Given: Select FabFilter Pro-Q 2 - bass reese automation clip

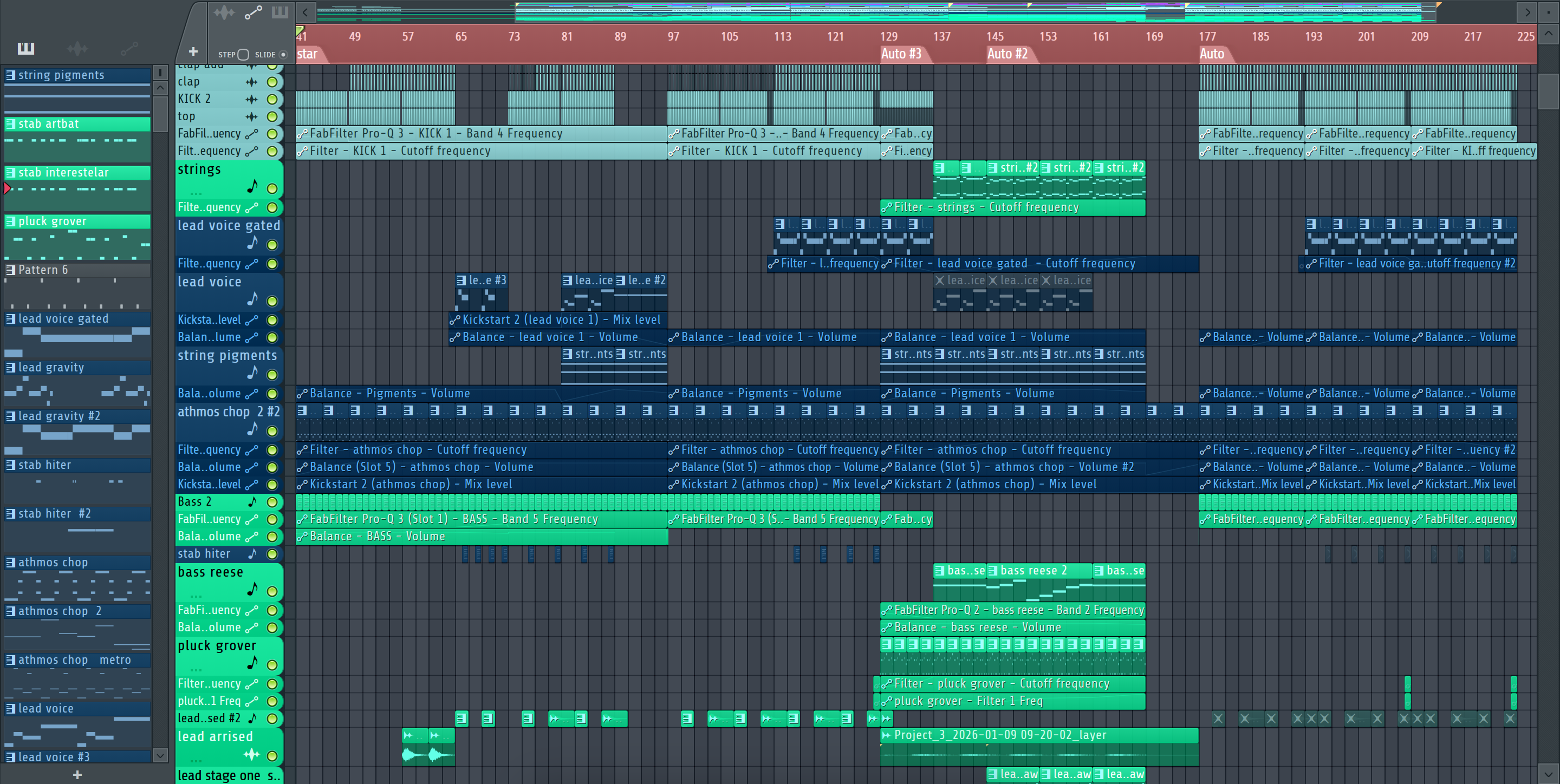Looking at the screenshot, I should point(1012,610).
